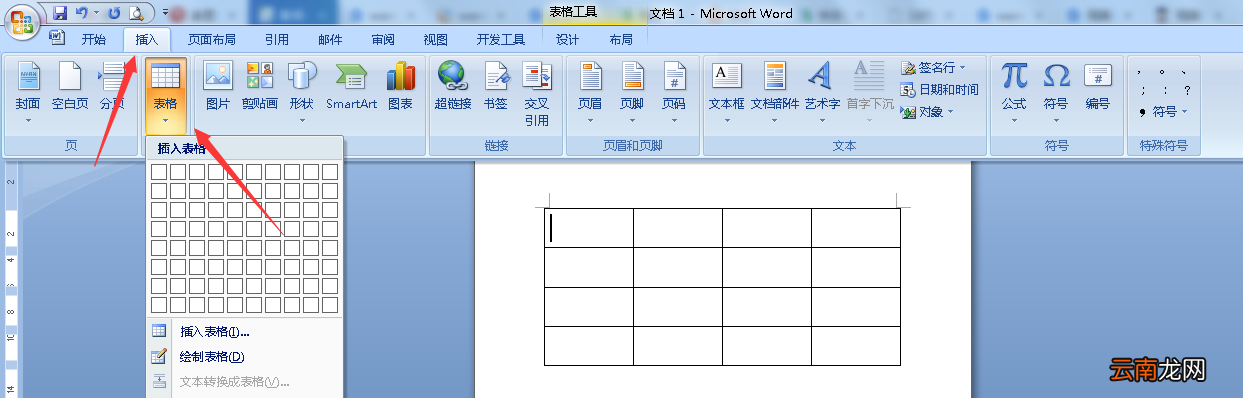Open the 视图 tab
The image size is (1243, 398).
point(435,39)
